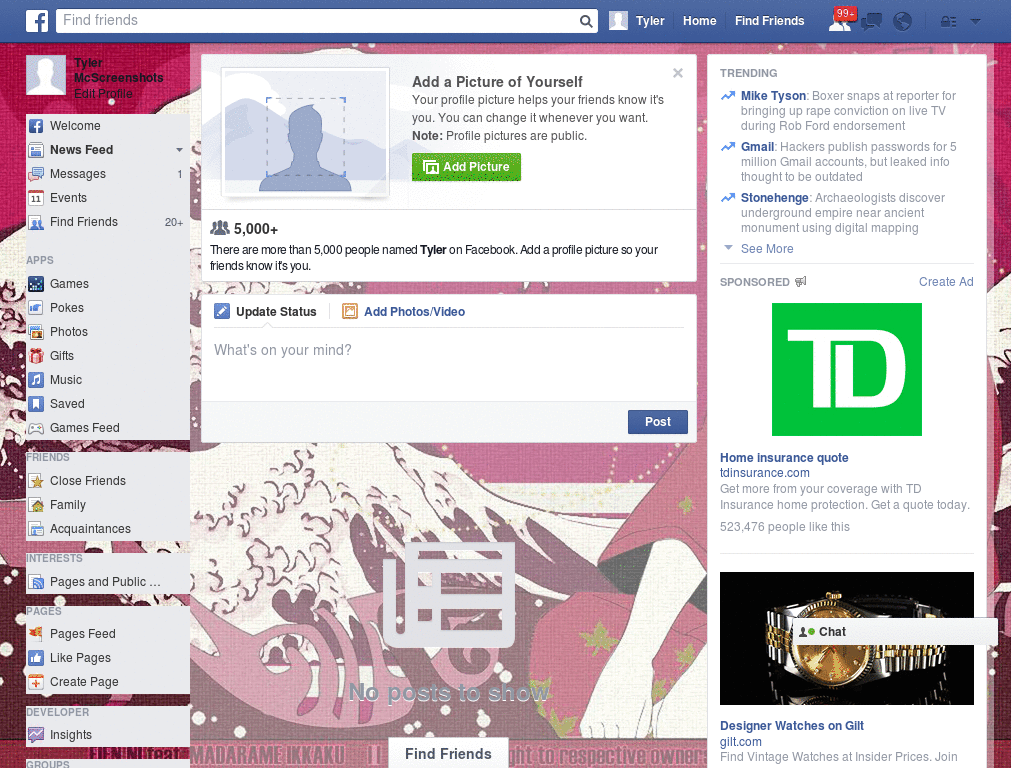Click the profile picture placeholder image

pos(306,133)
